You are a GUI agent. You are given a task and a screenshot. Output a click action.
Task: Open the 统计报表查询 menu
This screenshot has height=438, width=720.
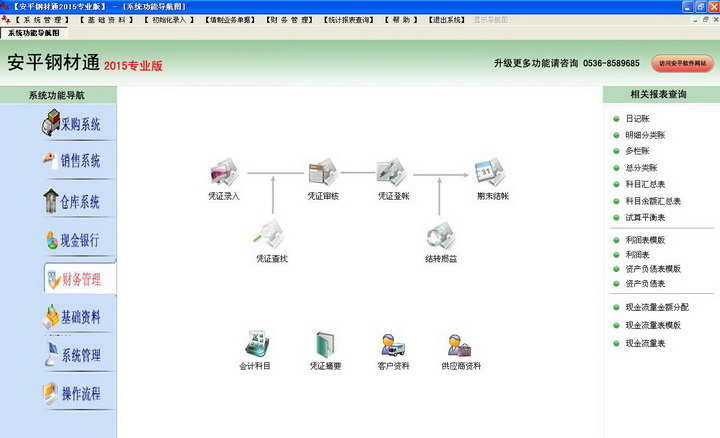[x=349, y=20]
